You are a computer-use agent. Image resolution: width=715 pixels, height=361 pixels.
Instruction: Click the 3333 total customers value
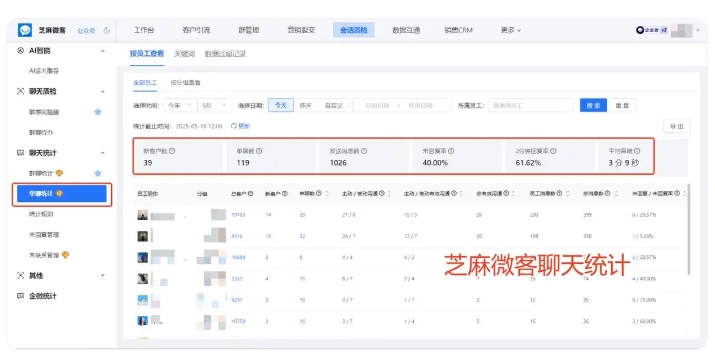[x=237, y=278]
